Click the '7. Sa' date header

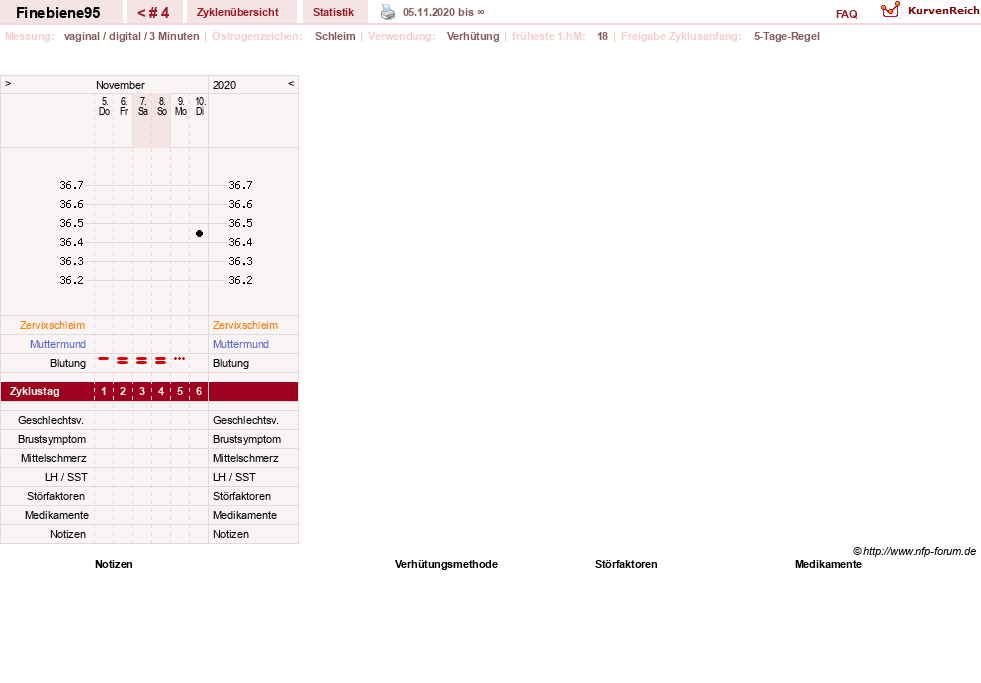click(143, 106)
